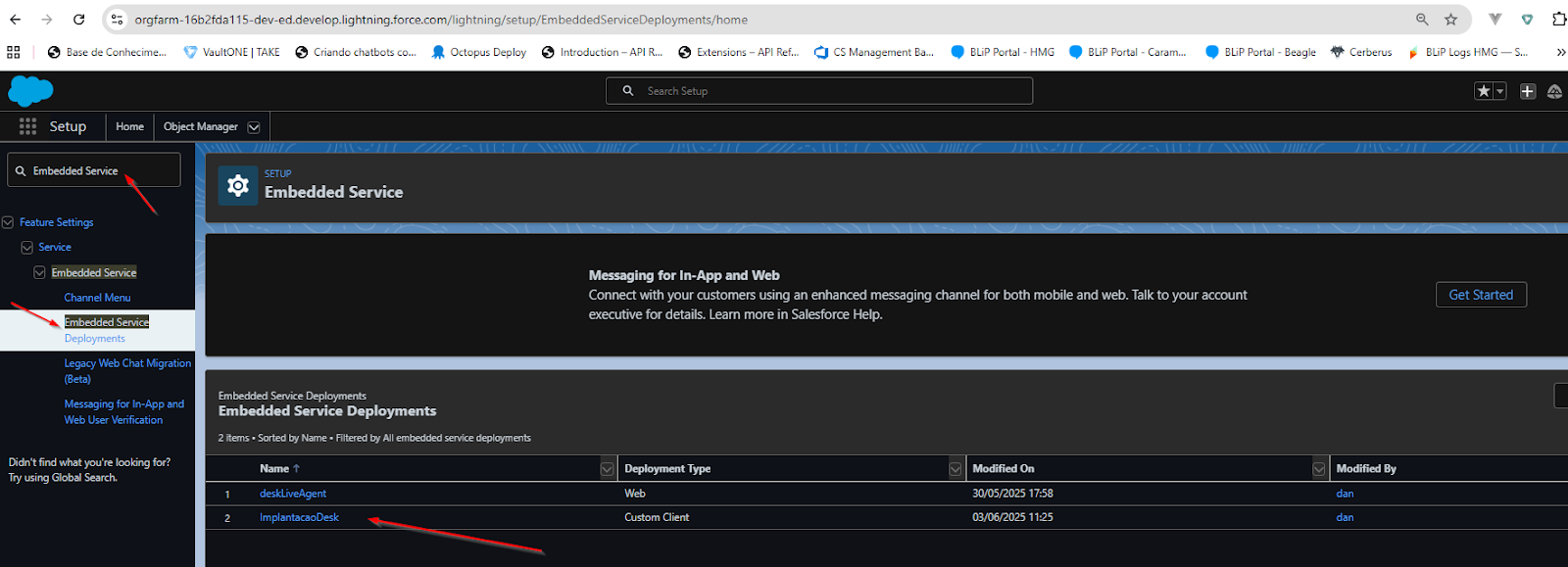Open the ImplantacaoDesk deployment link
The image size is (1568, 567).
coord(299,517)
